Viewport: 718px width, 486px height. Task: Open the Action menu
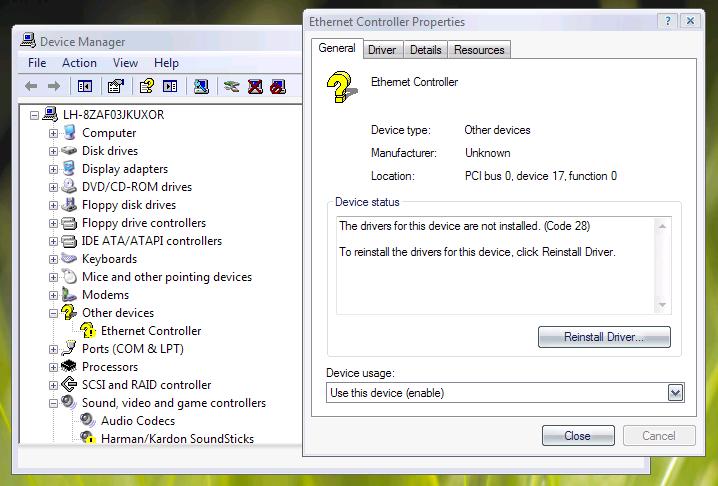point(79,63)
